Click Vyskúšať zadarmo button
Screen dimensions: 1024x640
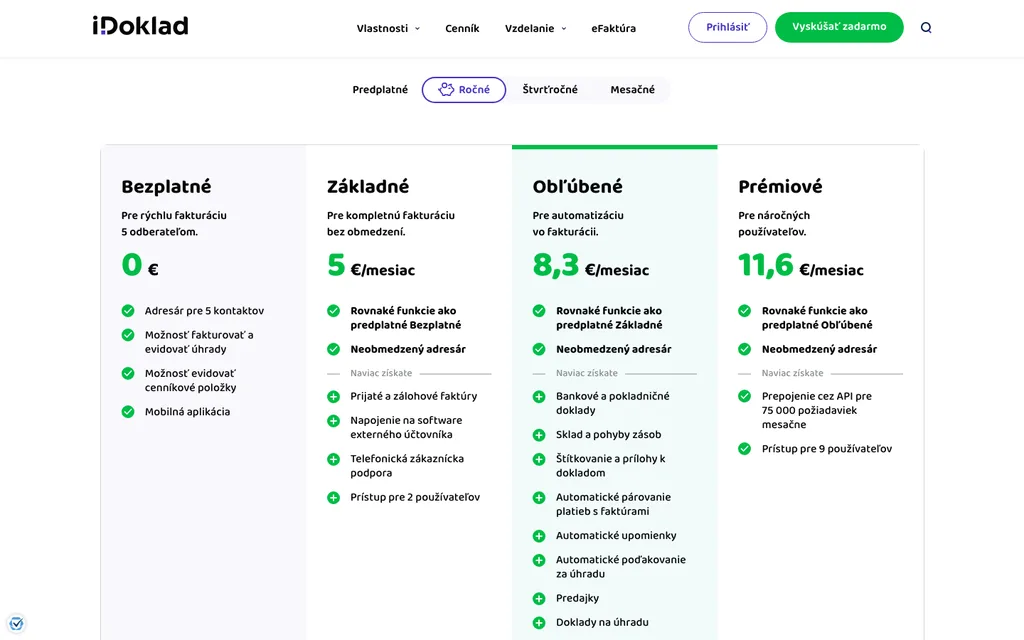839,27
